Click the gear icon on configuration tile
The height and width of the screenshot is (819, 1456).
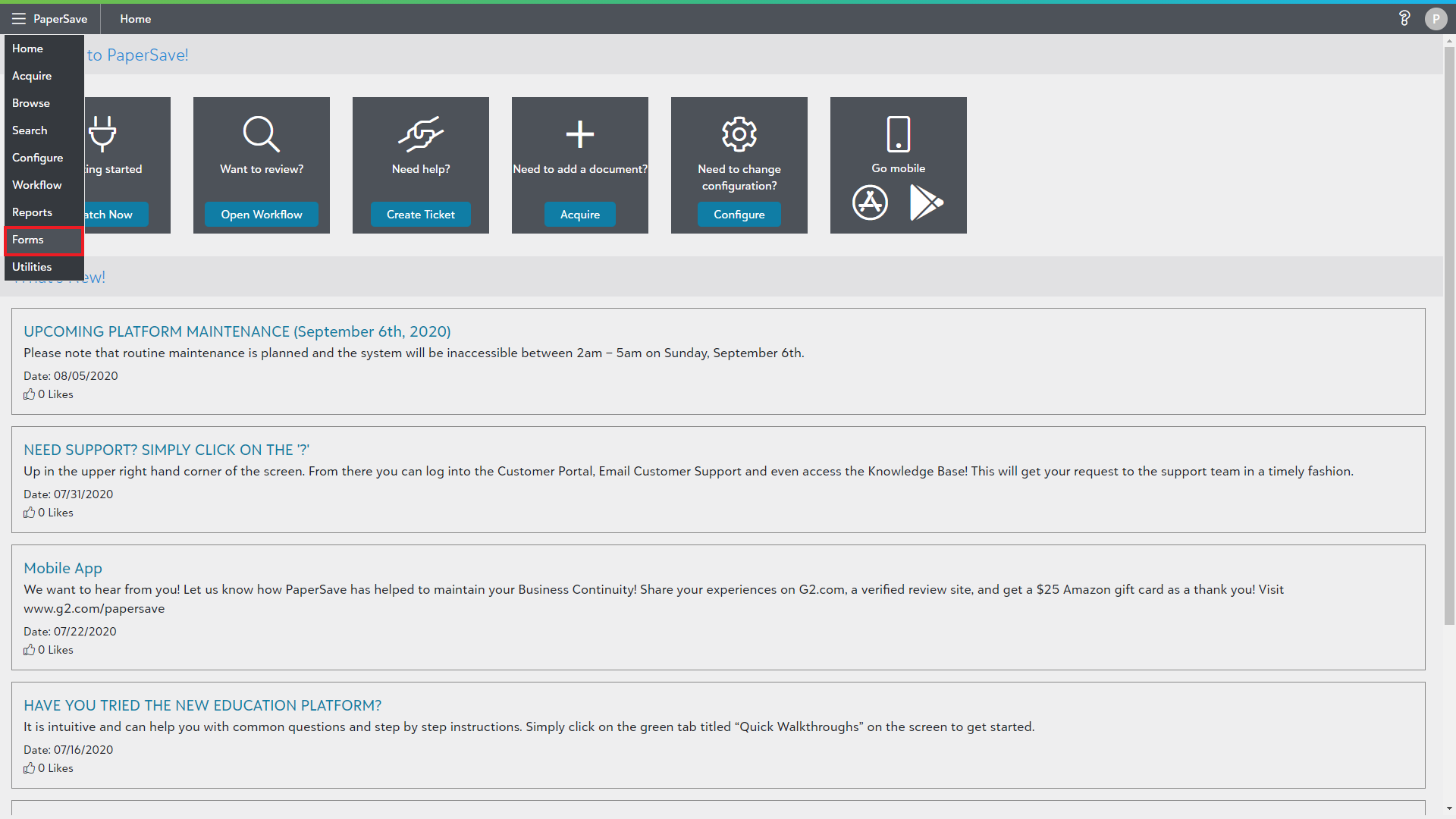[739, 134]
